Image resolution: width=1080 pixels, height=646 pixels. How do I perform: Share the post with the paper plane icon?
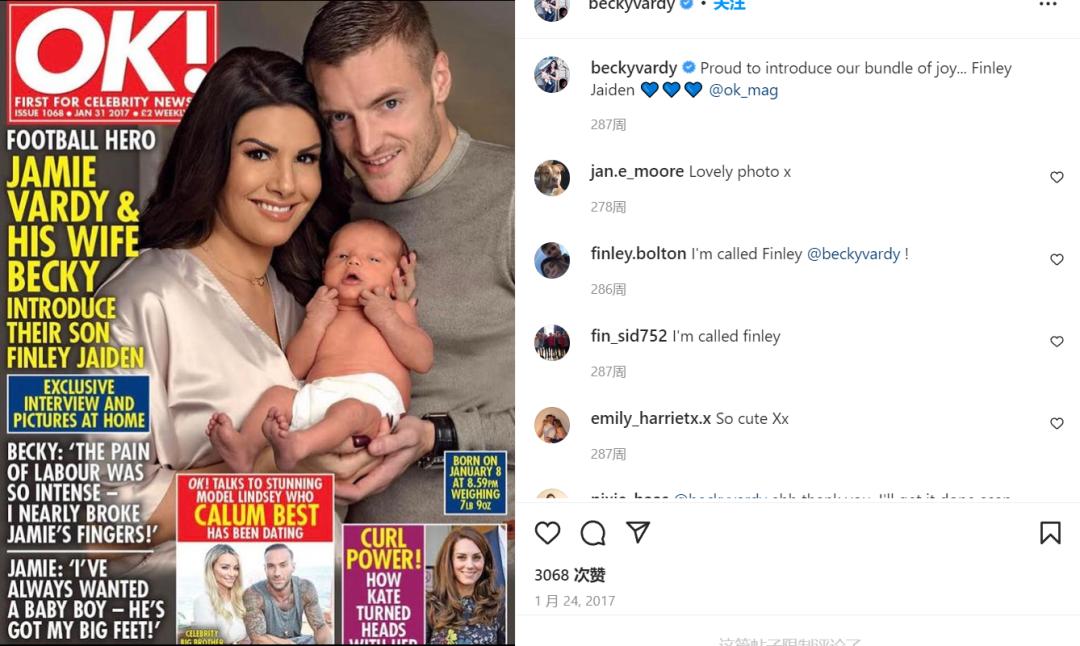pos(638,532)
